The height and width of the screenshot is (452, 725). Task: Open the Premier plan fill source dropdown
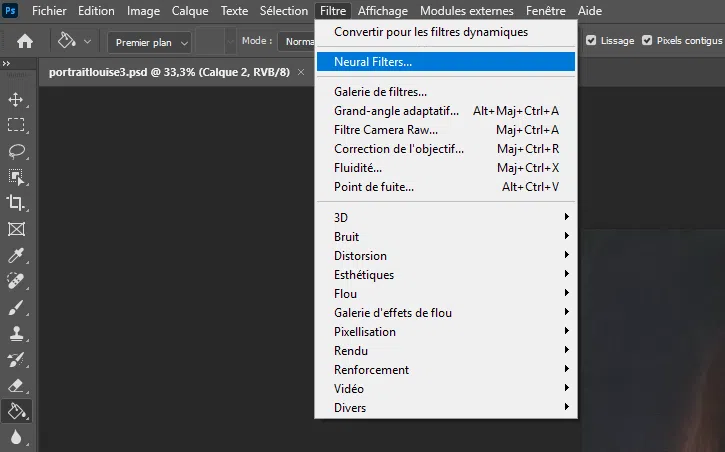point(149,43)
